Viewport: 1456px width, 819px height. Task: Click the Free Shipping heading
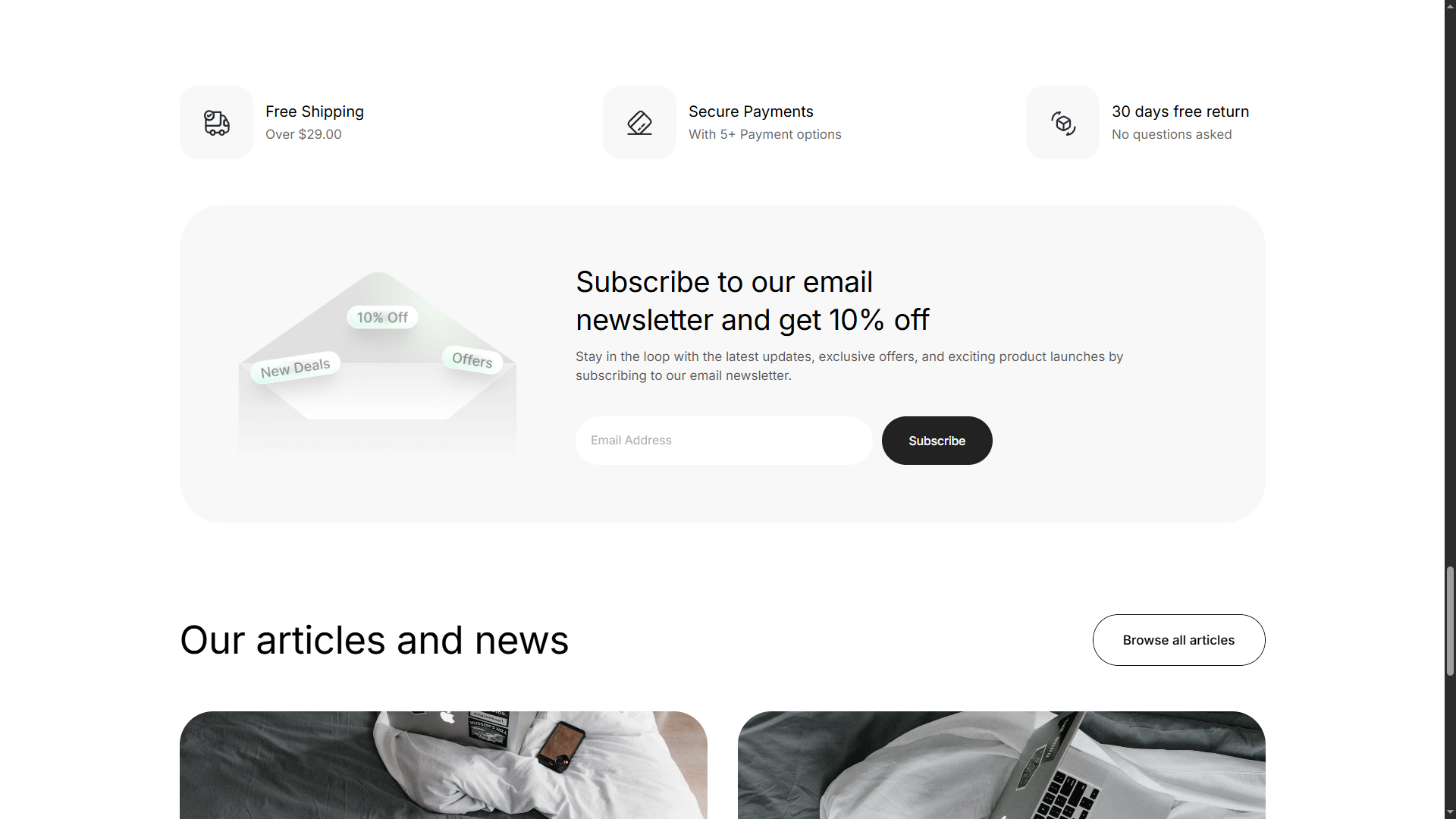(315, 111)
